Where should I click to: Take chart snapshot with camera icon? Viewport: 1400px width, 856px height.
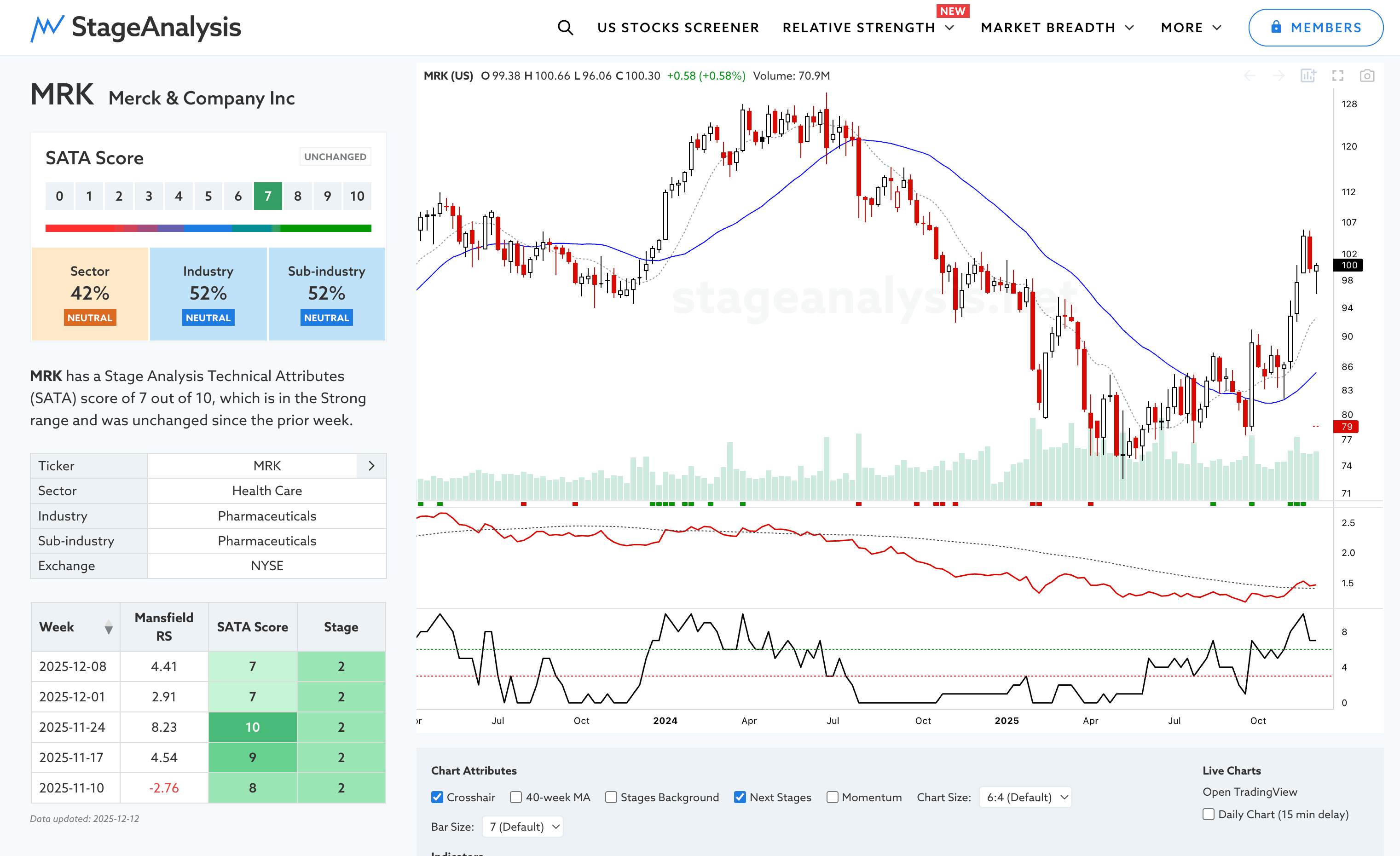point(1367,75)
